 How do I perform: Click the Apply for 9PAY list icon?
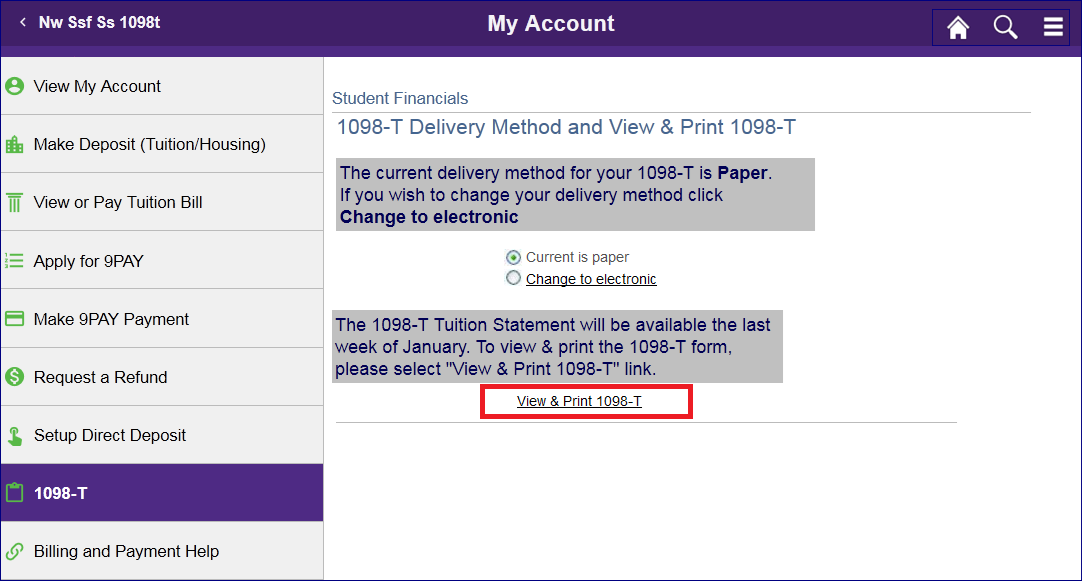coord(14,261)
